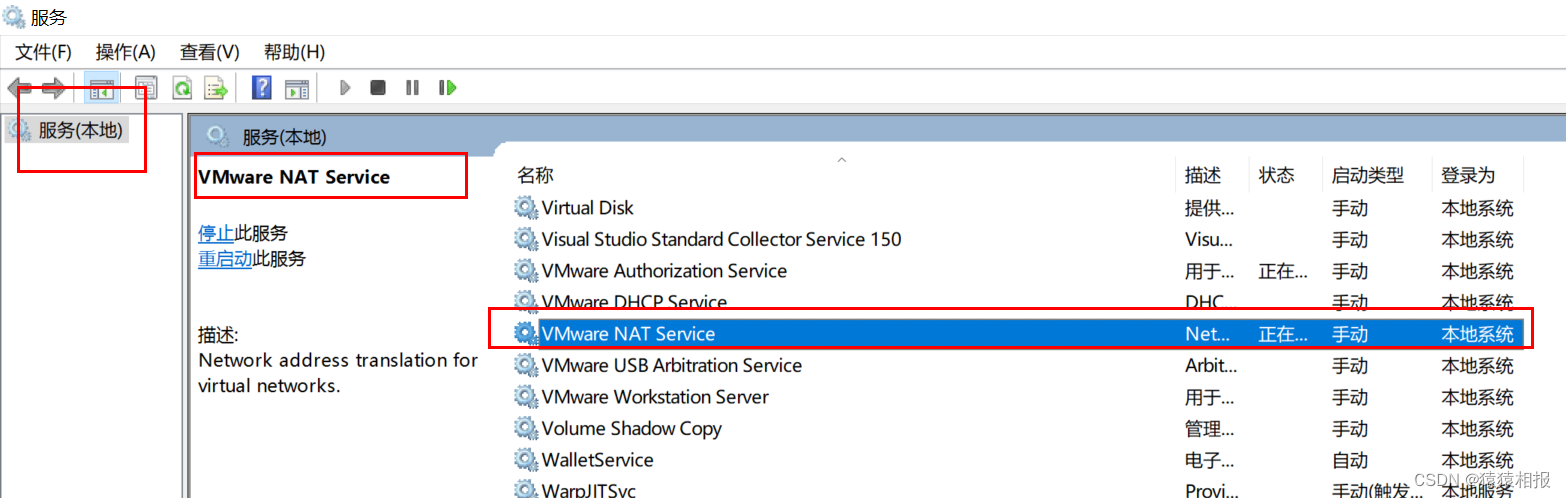Toggle the show/hide action pane icon
This screenshot has width=1566, height=498.
coord(296,88)
